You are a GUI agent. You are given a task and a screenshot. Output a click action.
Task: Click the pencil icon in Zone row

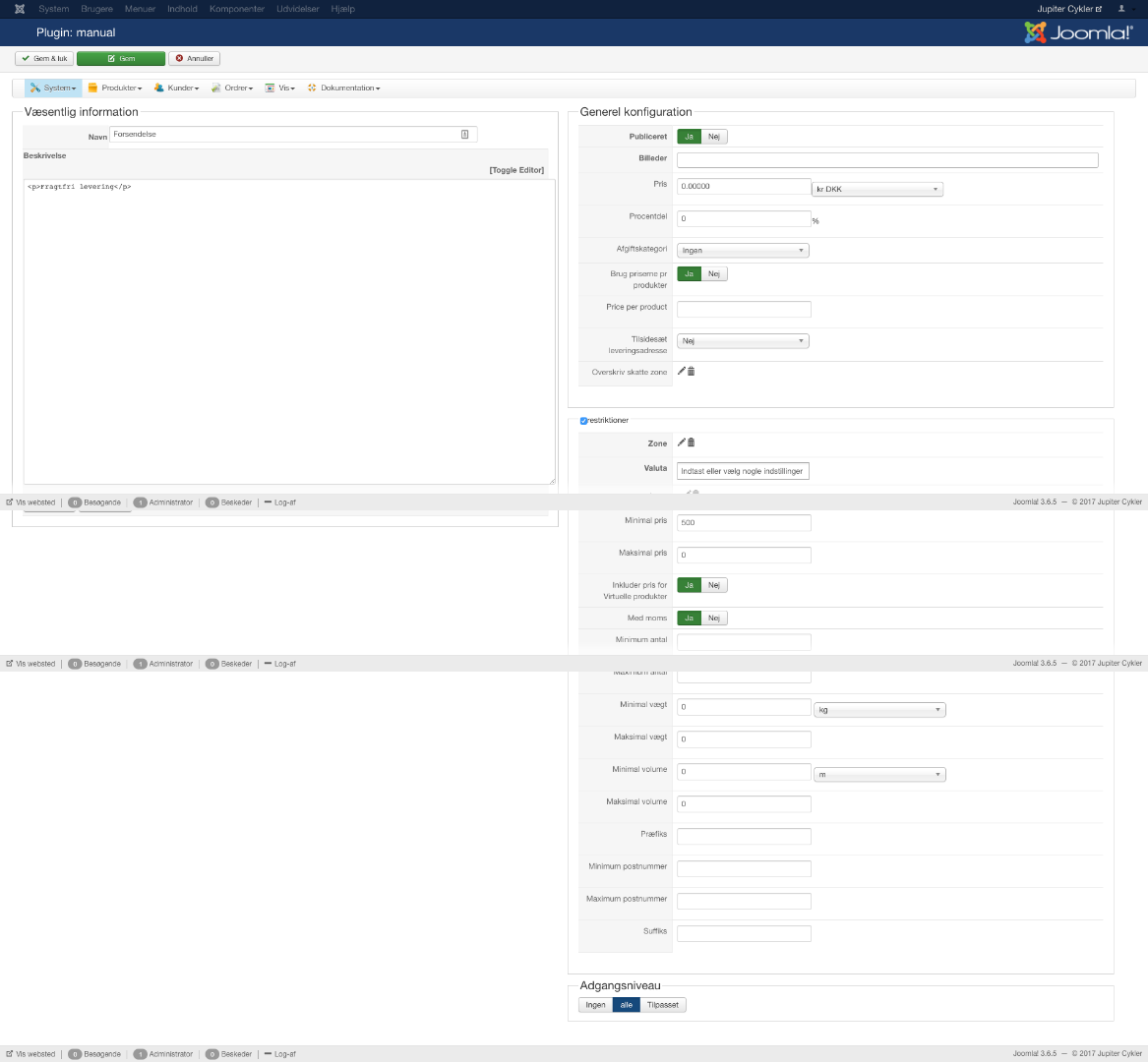click(x=682, y=442)
